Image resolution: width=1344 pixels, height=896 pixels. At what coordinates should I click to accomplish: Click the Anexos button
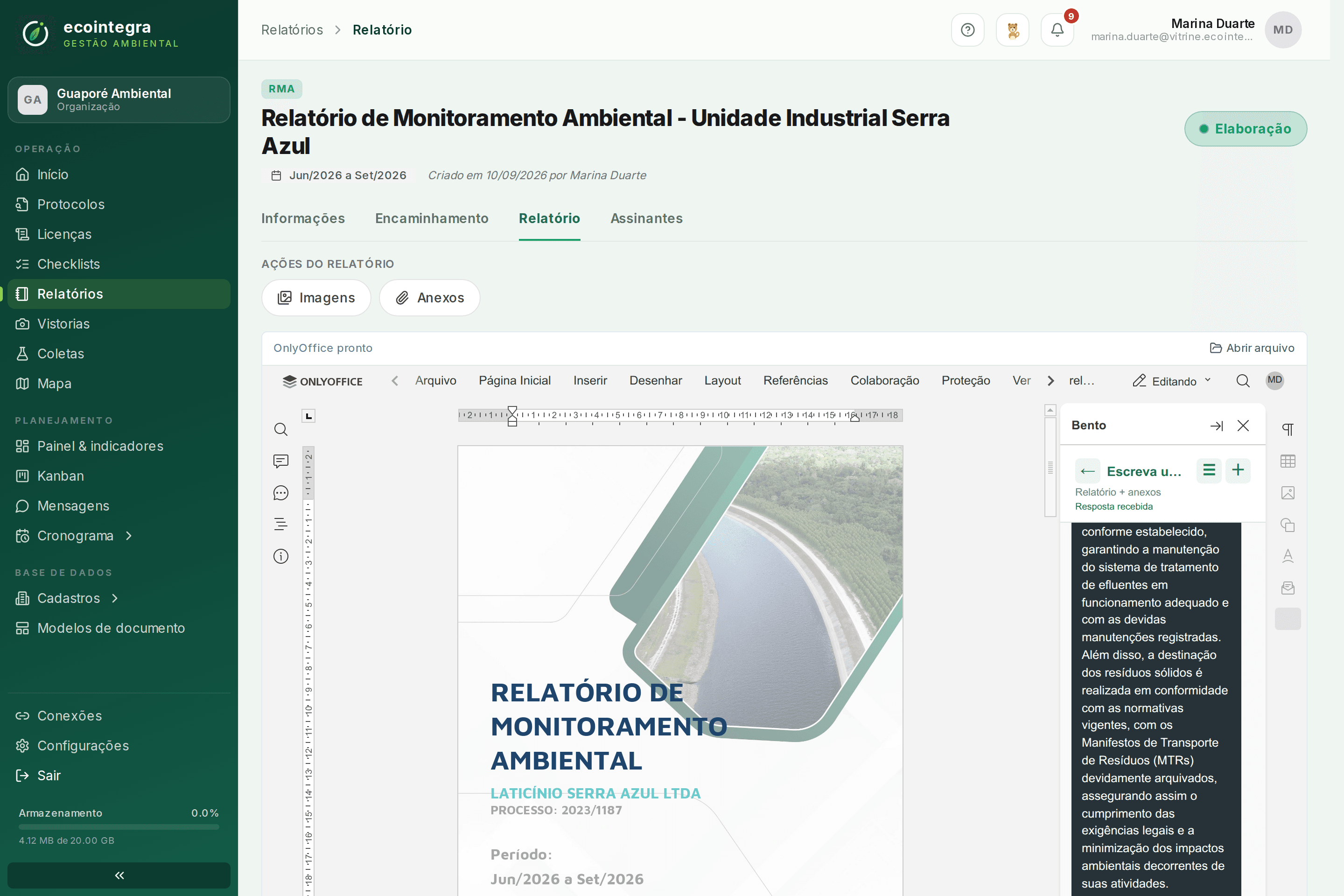click(x=430, y=298)
